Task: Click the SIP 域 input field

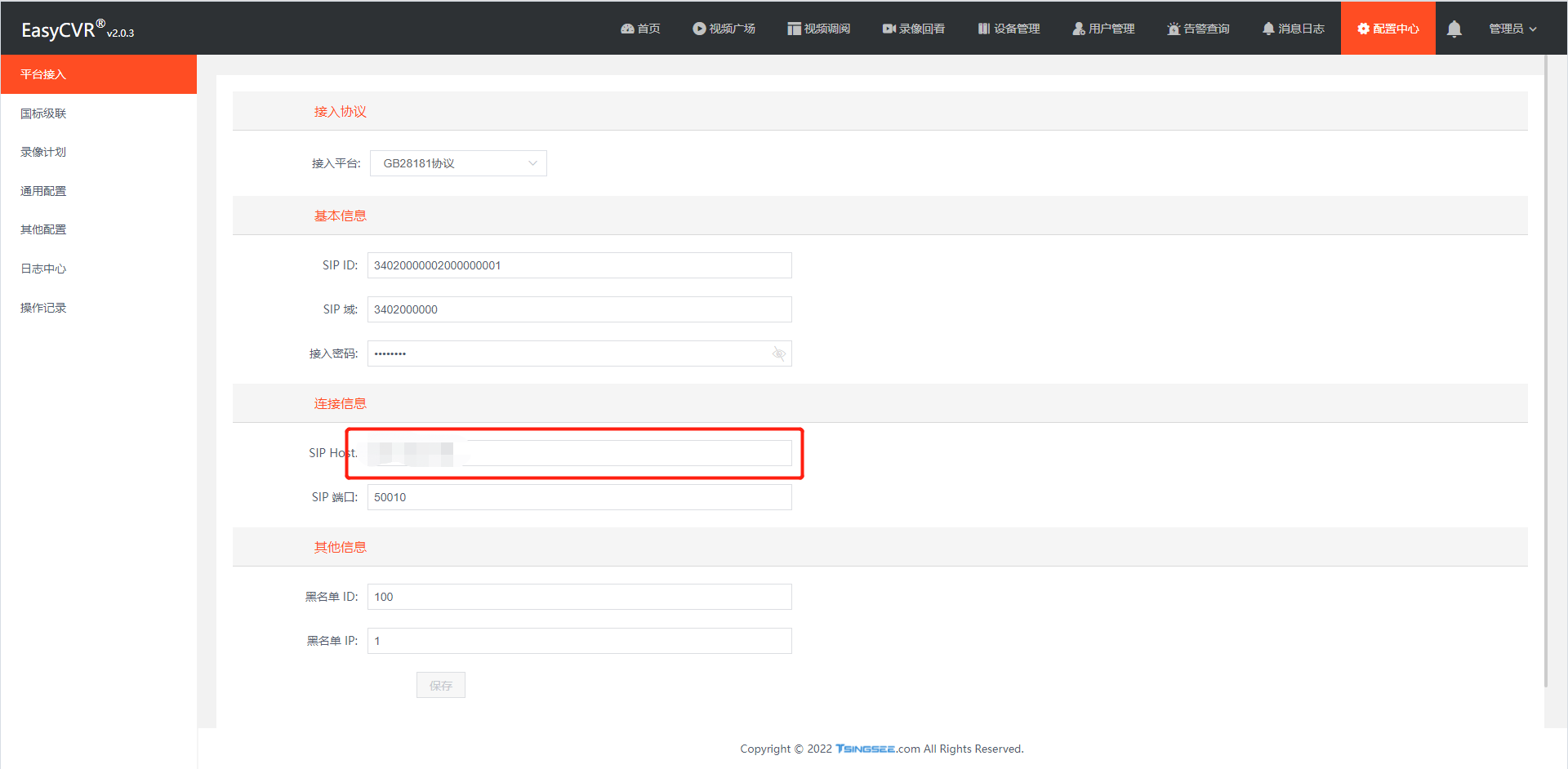Action: 580,309
